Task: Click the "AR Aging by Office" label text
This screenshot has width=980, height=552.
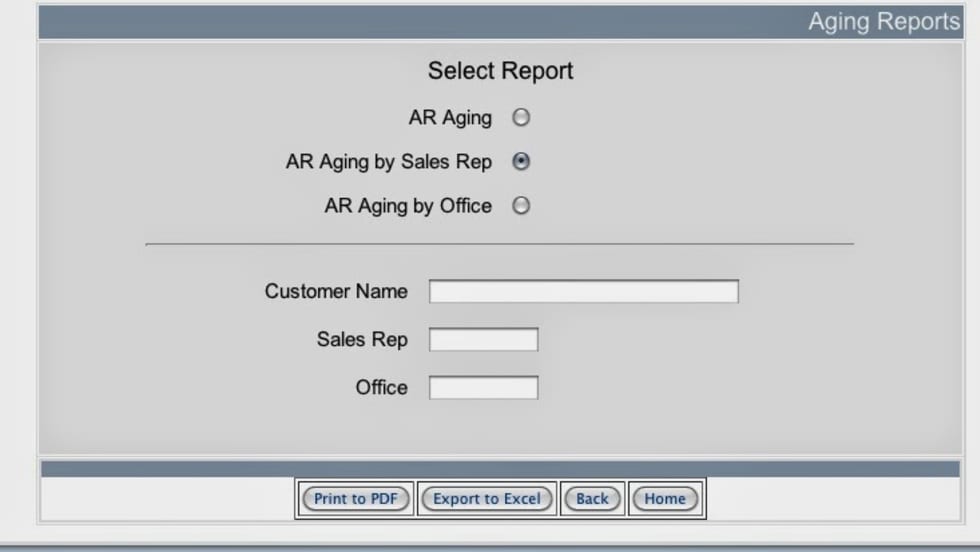Action: 408,206
